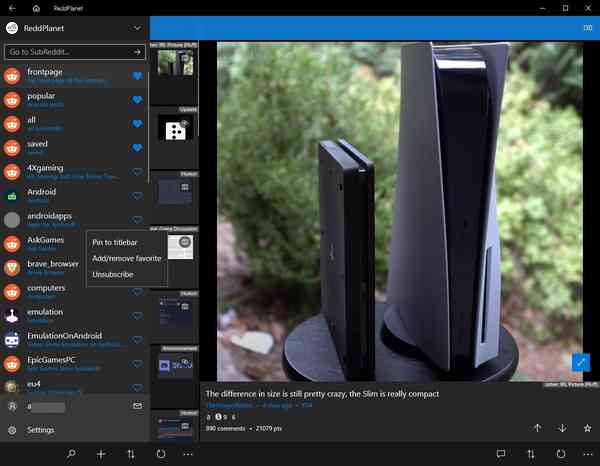Open the inbox mail icon beside the username

[x=137, y=406]
